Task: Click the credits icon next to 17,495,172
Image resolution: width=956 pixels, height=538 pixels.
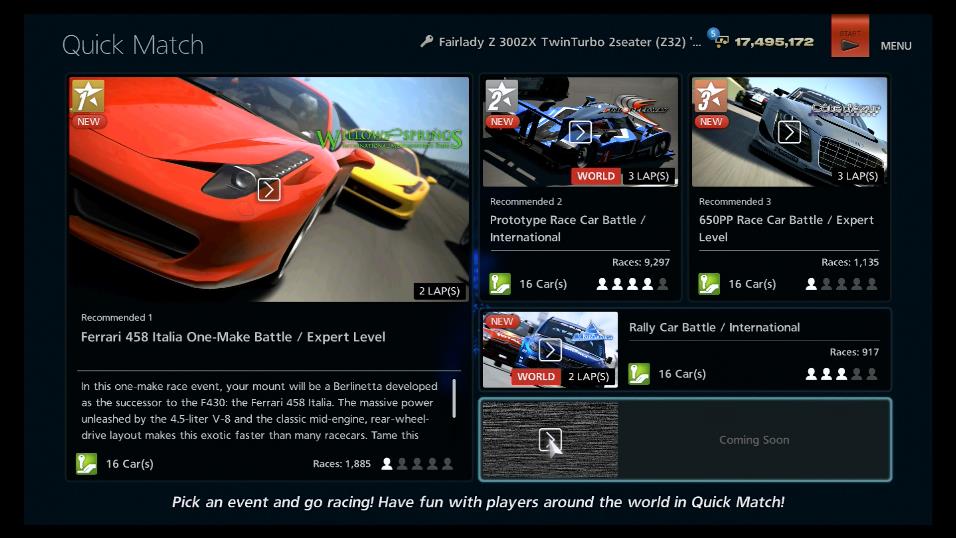Action: tap(720, 40)
